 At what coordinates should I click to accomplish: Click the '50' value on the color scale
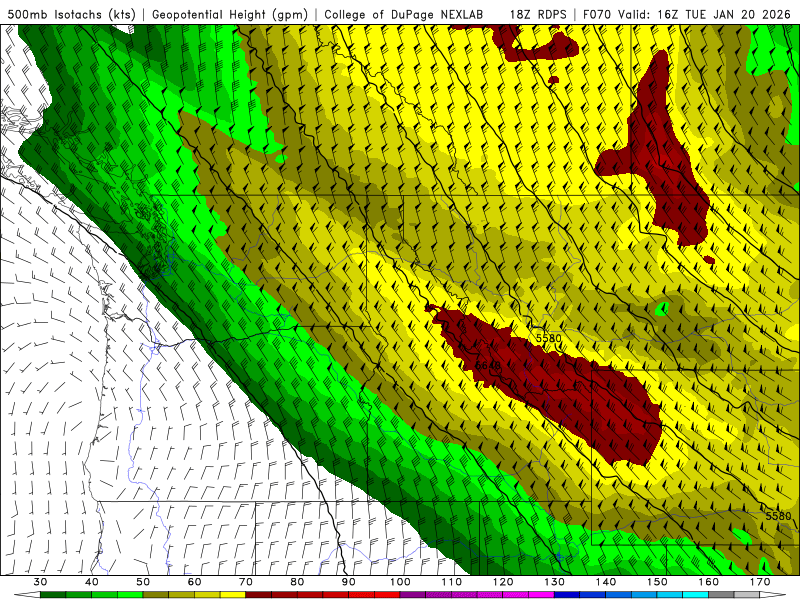point(143,582)
